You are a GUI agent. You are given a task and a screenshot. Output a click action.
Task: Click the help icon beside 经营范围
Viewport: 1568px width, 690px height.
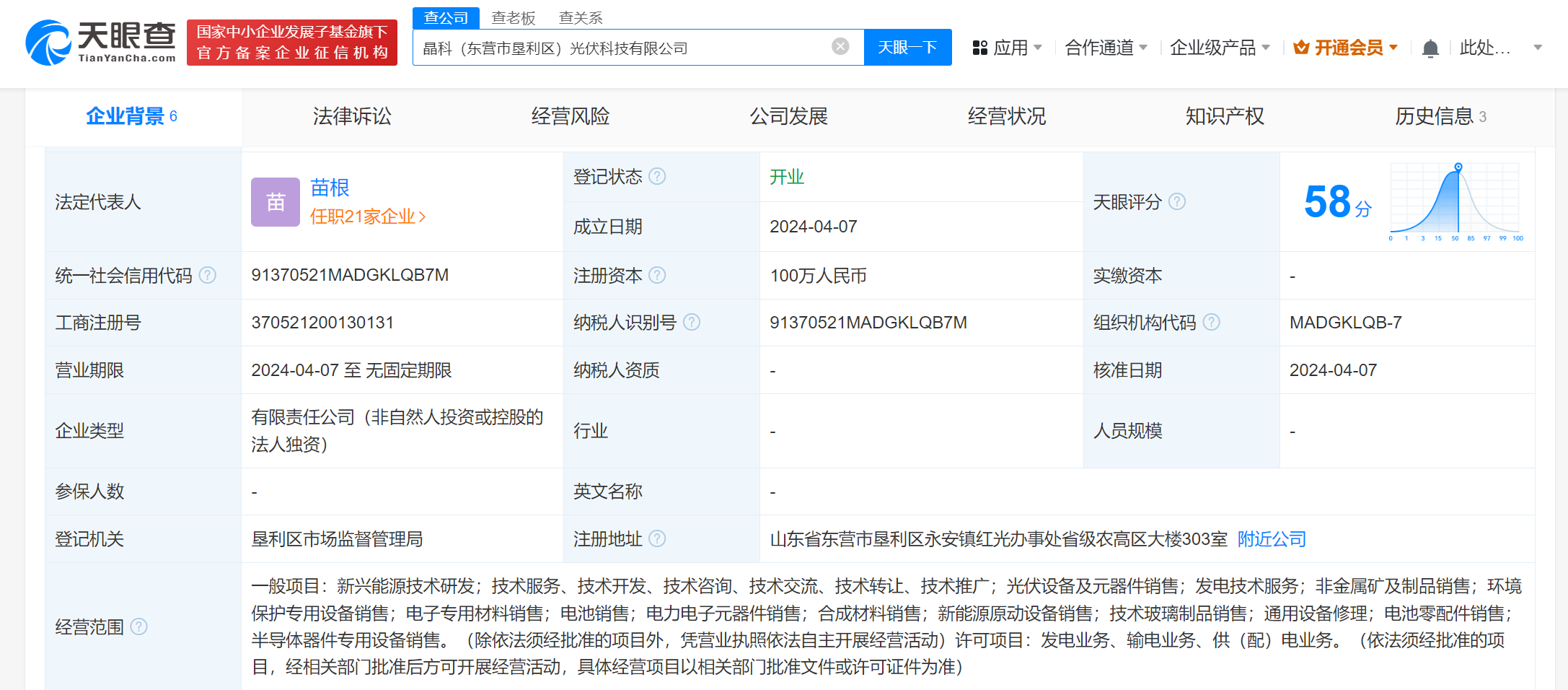point(140,627)
